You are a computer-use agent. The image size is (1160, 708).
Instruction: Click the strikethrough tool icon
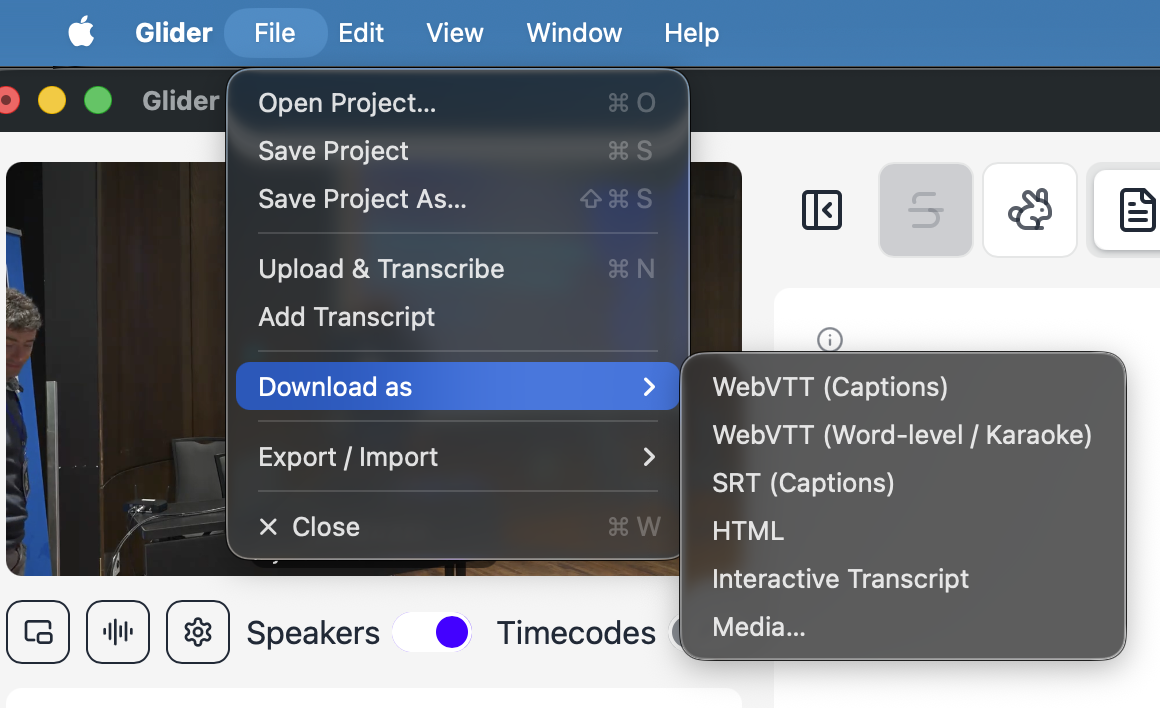pyautogui.click(x=925, y=210)
